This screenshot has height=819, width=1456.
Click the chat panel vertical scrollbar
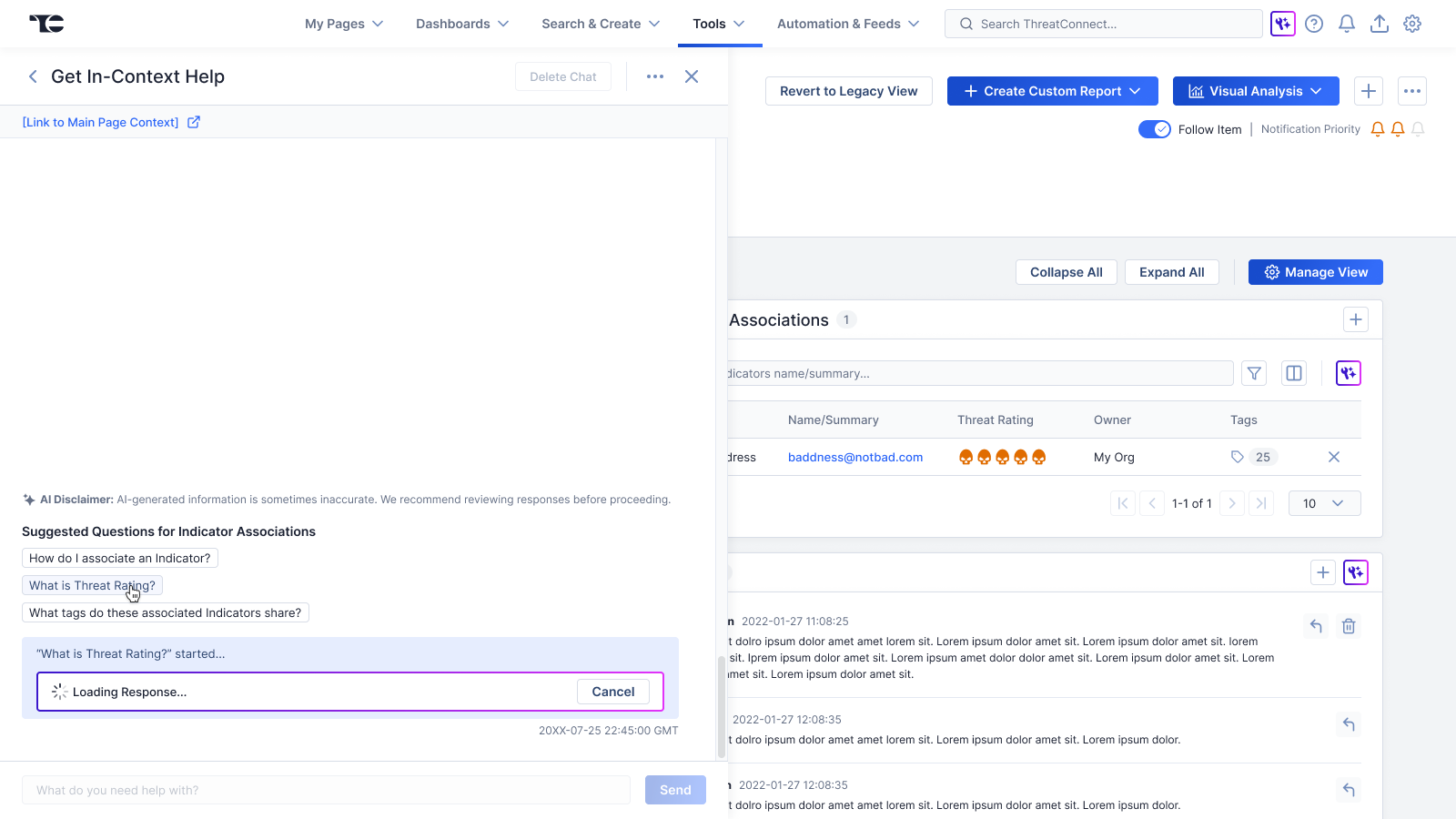[x=722, y=706]
